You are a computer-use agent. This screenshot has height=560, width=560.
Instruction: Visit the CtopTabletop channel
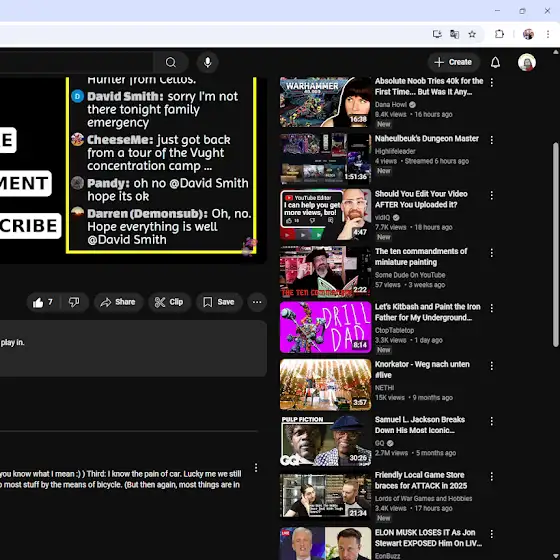click(394, 330)
